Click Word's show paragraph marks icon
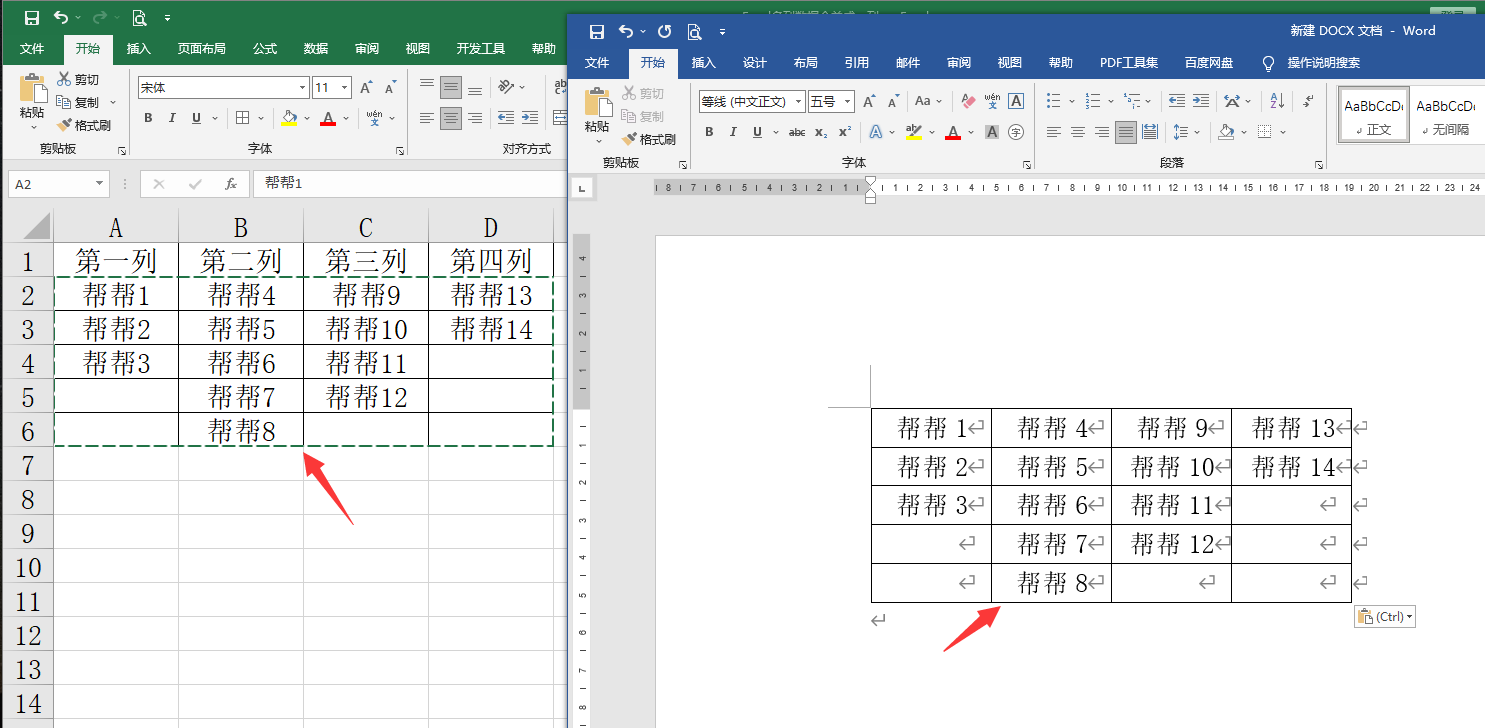 point(1307,101)
